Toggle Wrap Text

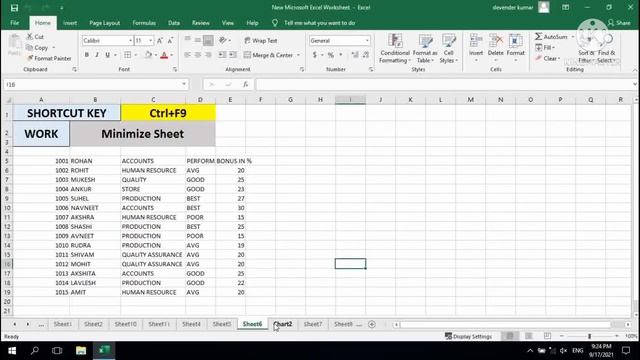tap(261, 40)
